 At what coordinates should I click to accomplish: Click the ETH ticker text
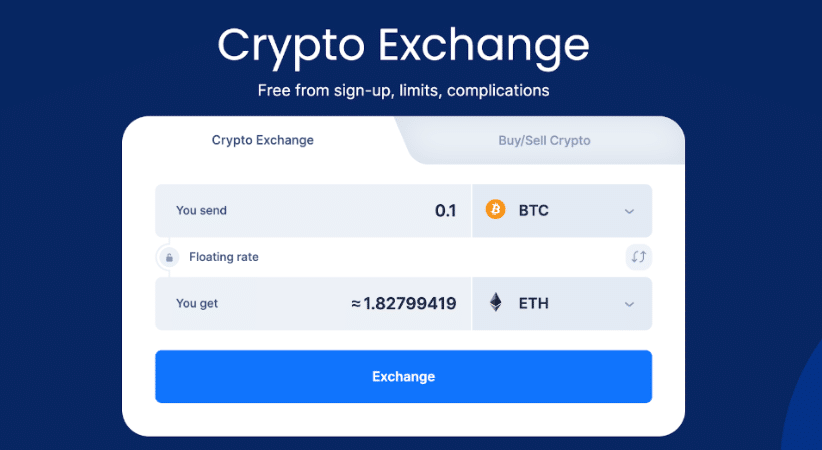[533, 303]
